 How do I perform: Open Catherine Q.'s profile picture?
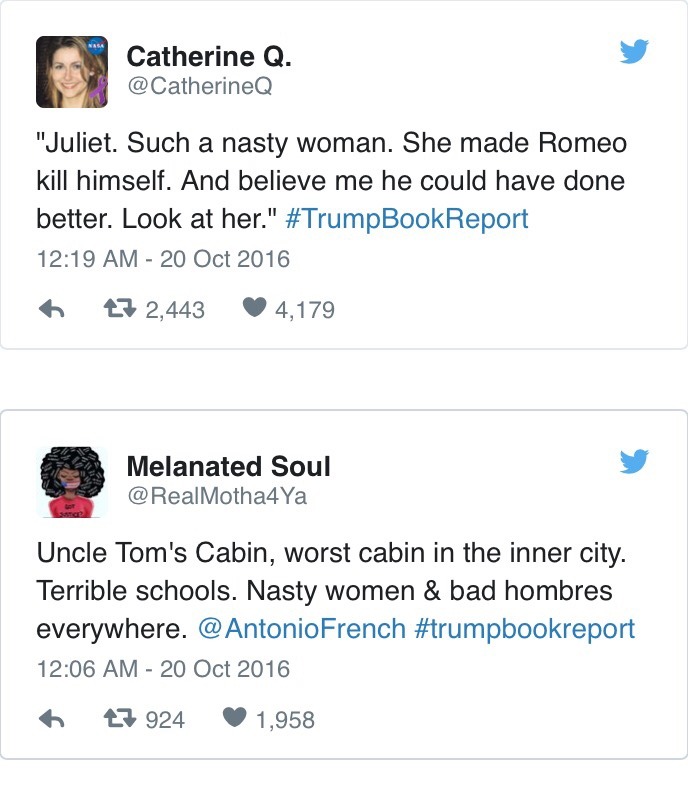tap(72, 72)
